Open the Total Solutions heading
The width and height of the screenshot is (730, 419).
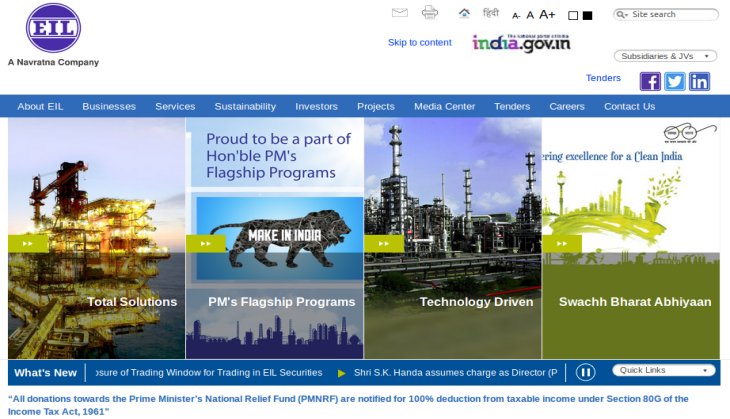(132, 302)
